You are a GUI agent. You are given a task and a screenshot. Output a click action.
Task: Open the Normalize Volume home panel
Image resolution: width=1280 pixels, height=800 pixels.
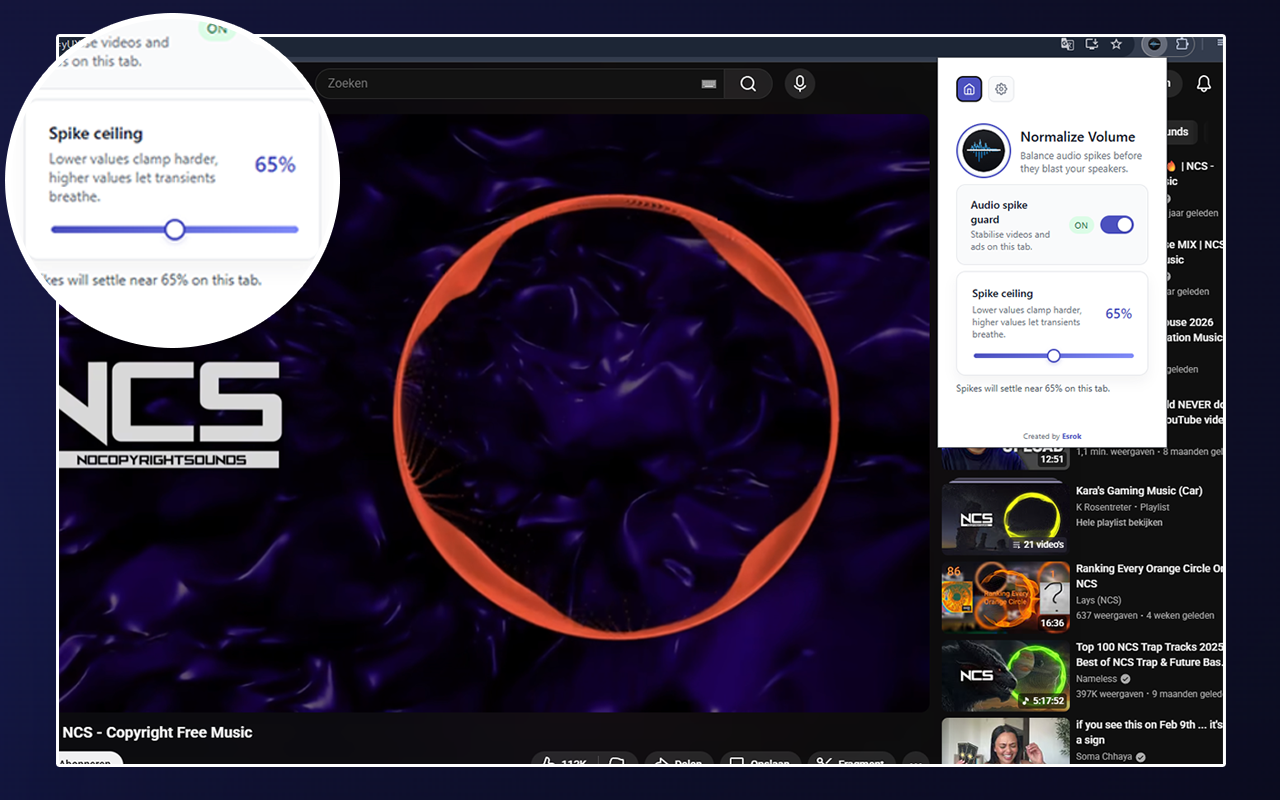968,88
